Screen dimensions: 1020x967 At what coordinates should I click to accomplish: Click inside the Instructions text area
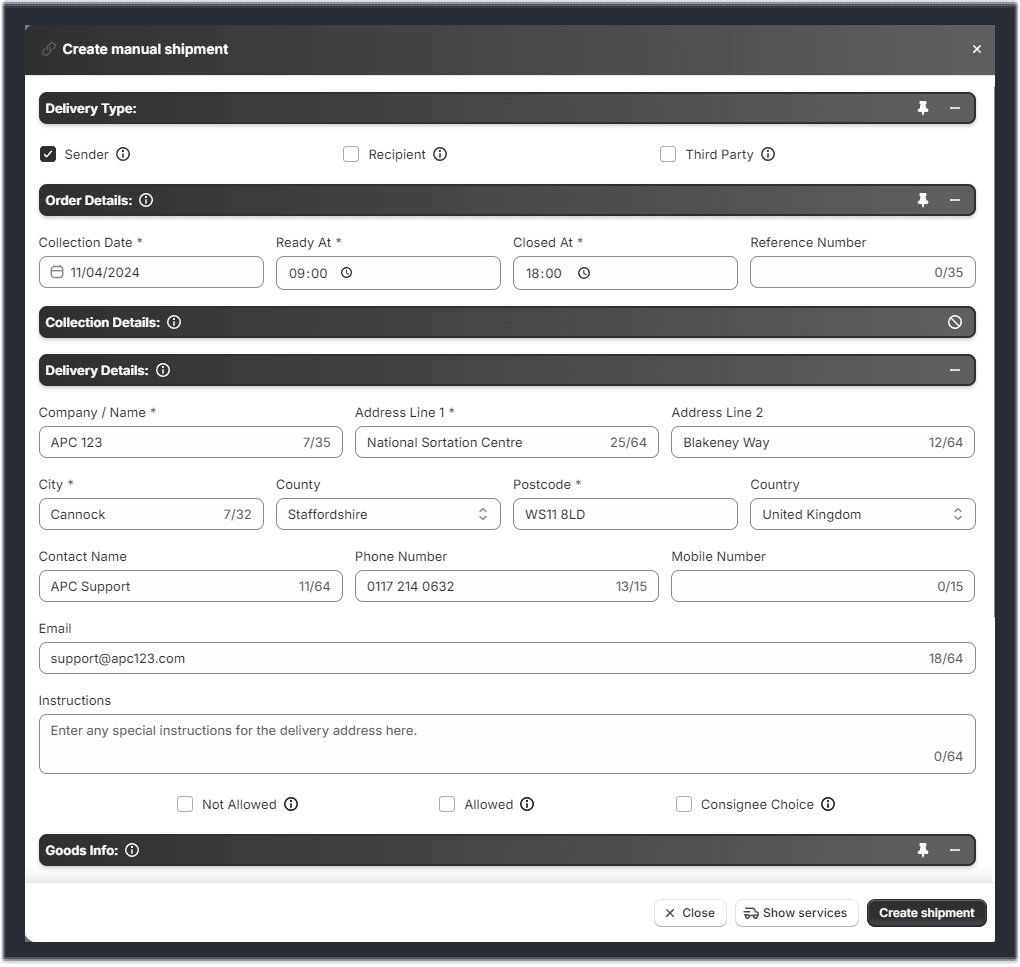(507, 740)
